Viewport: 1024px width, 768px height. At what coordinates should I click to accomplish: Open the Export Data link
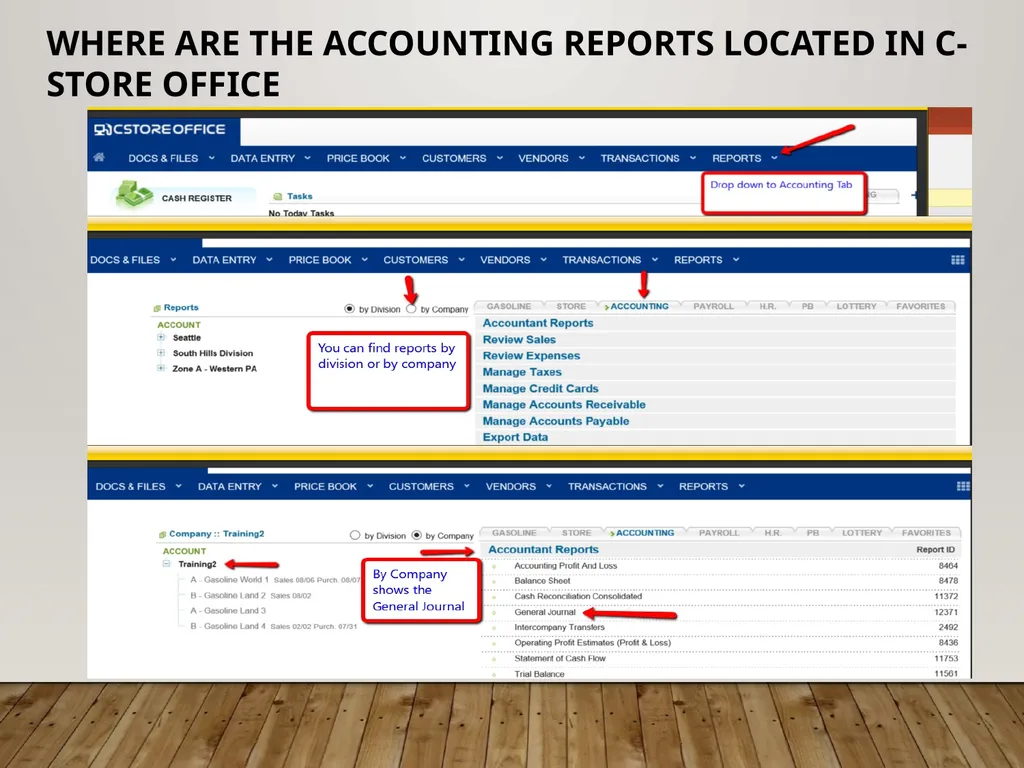(515, 438)
